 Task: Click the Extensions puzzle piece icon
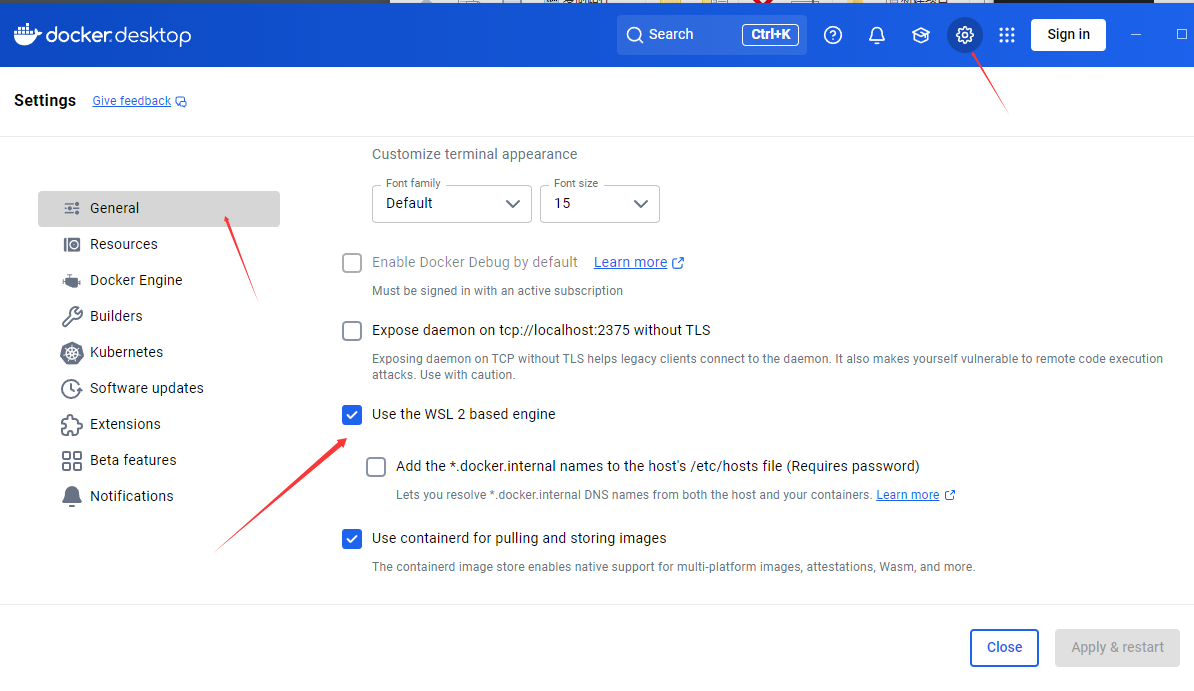[72, 424]
